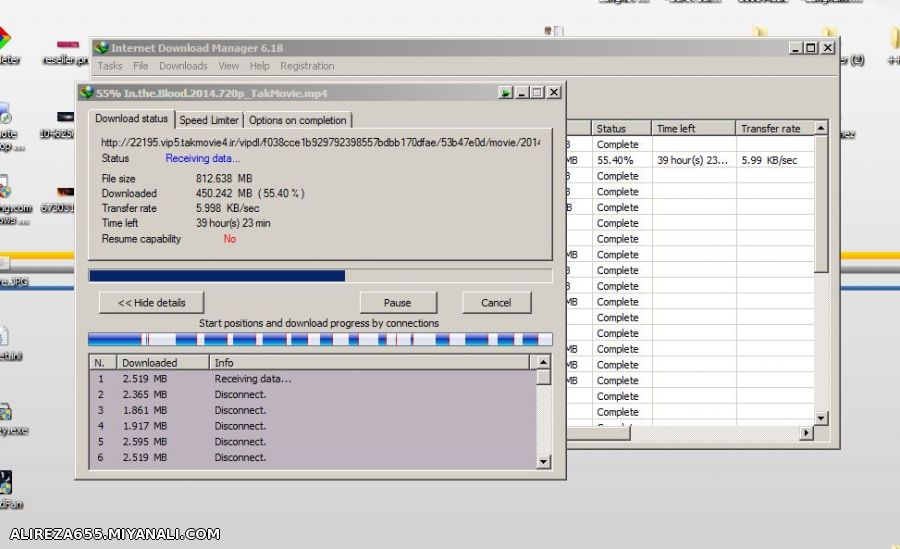Open the View menu

[228, 66]
